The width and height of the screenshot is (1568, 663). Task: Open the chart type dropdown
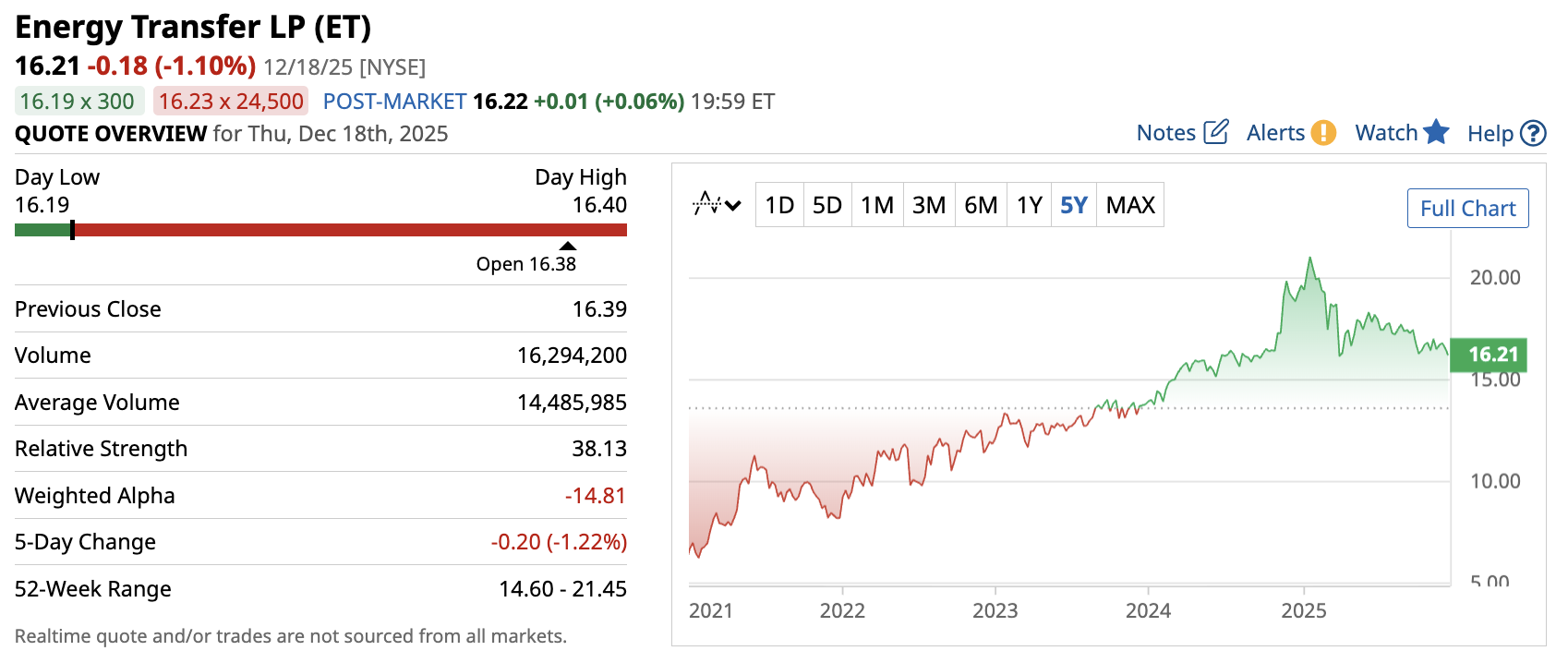click(x=718, y=204)
